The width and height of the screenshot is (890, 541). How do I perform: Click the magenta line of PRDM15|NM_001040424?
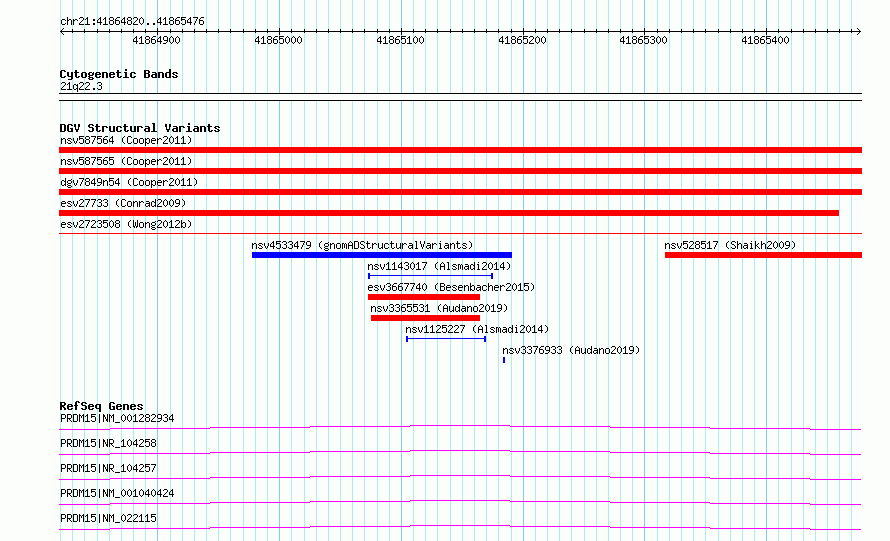pyautogui.click(x=460, y=502)
